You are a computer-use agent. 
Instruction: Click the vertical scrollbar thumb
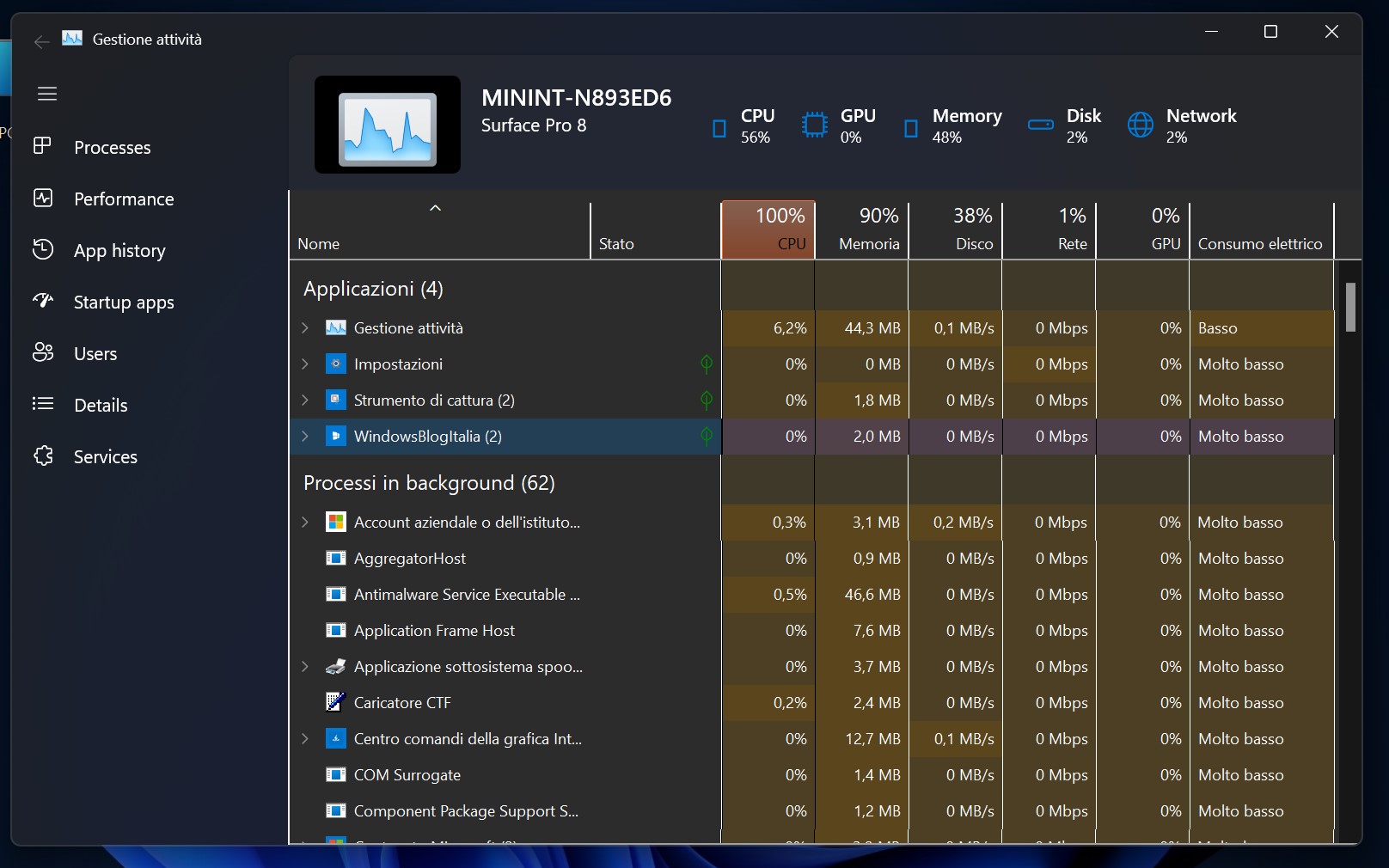(1350, 307)
